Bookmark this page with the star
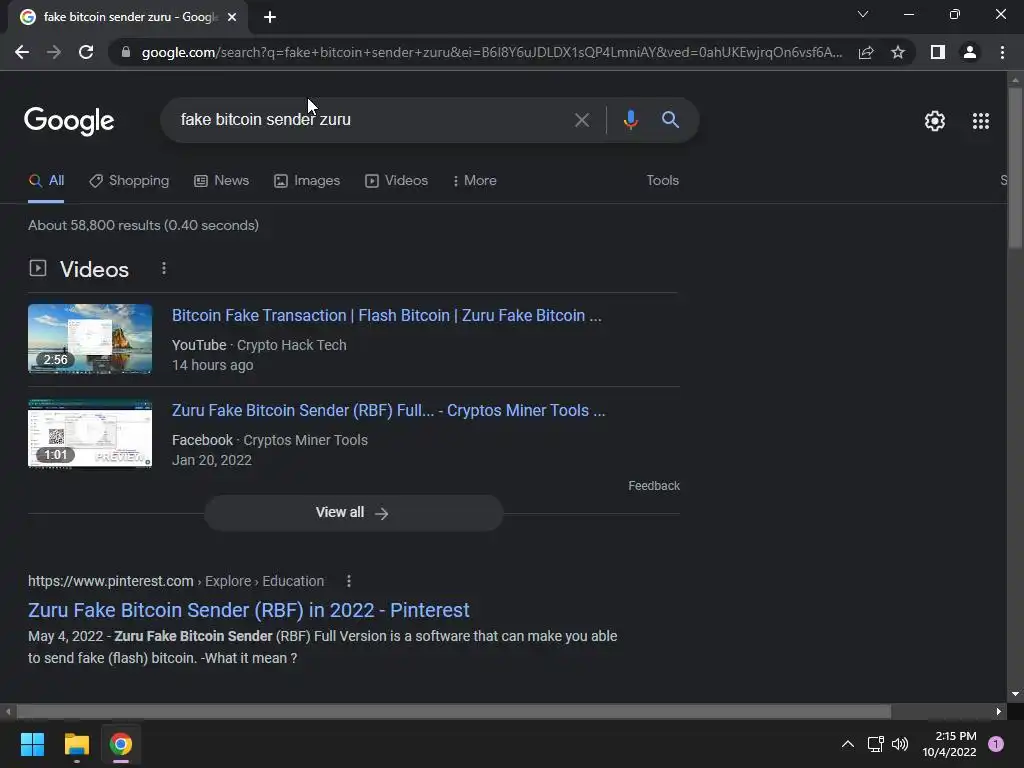This screenshot has width=1024, height=768. point(898,52)
